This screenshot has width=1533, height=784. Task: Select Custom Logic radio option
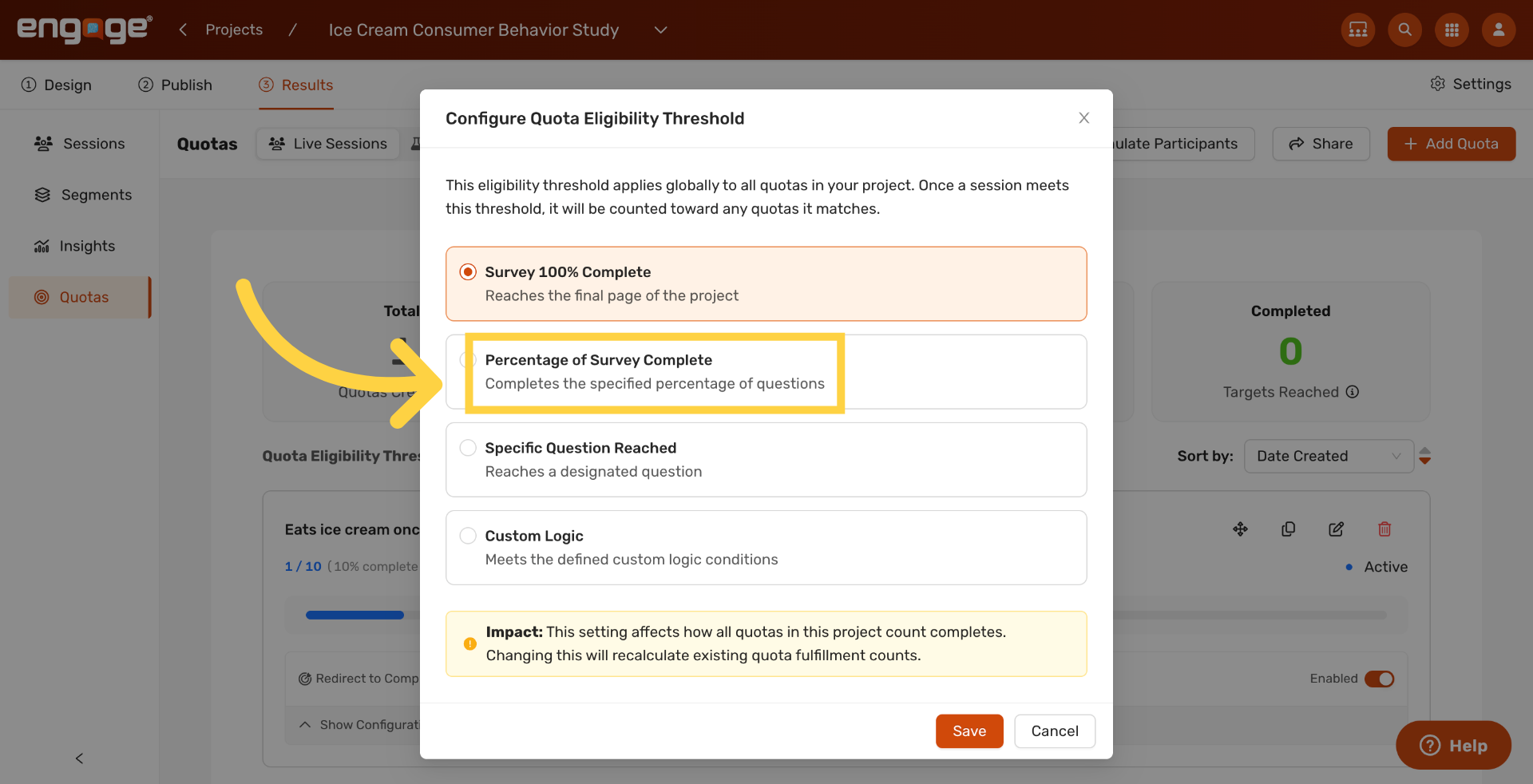468,536
